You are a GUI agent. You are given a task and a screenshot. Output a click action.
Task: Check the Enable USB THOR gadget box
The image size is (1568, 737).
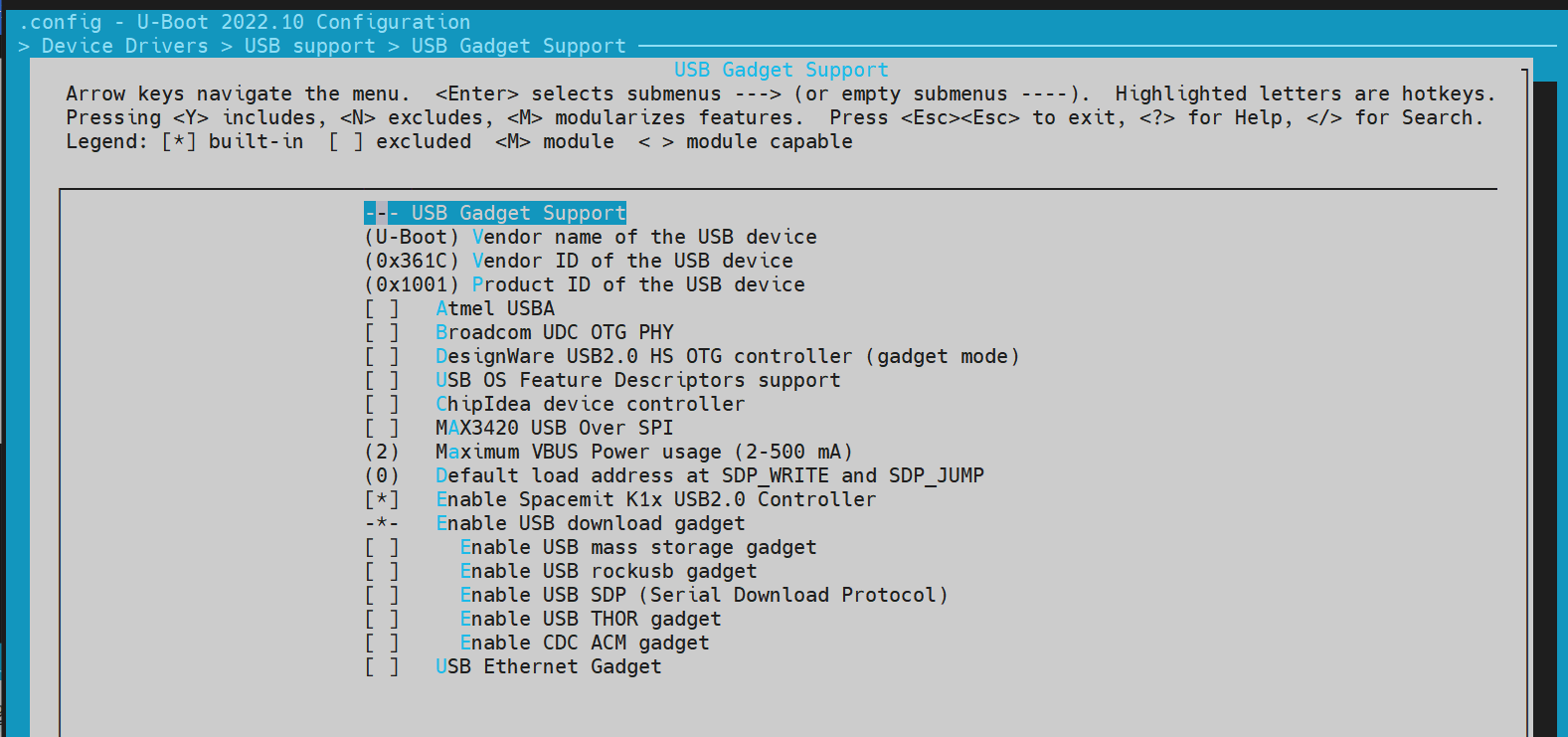(x=382, y=619)
